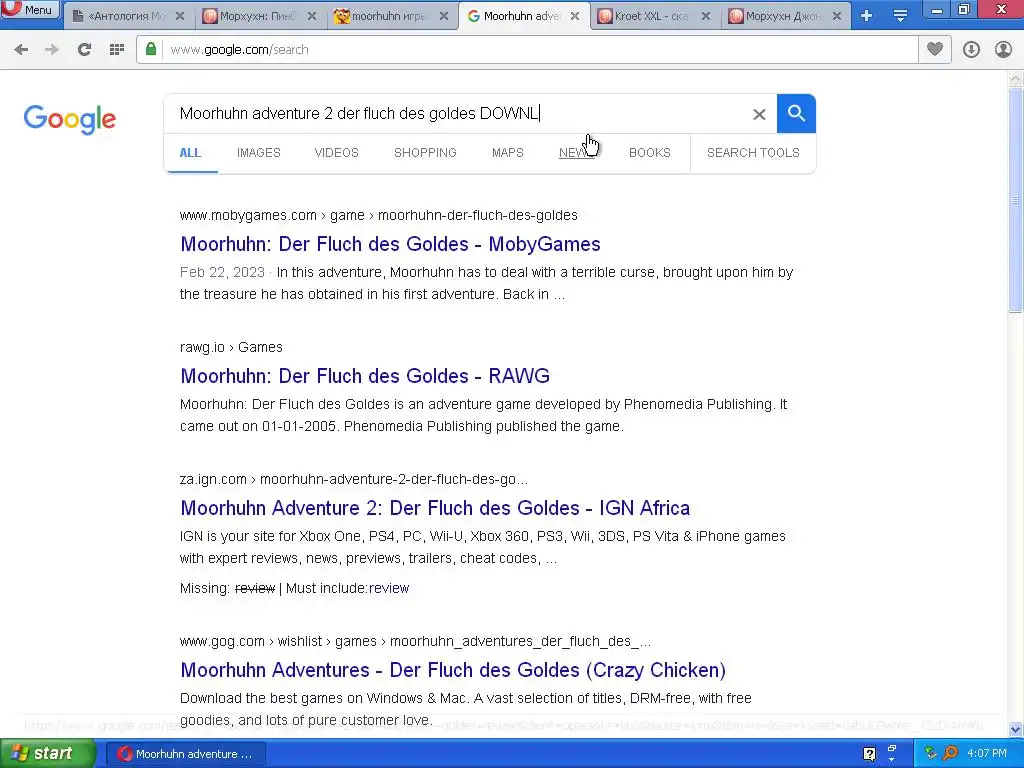Click the blue search magnifier button
The width and height of the screenshot is (1024, 768).
pos(796,114)
